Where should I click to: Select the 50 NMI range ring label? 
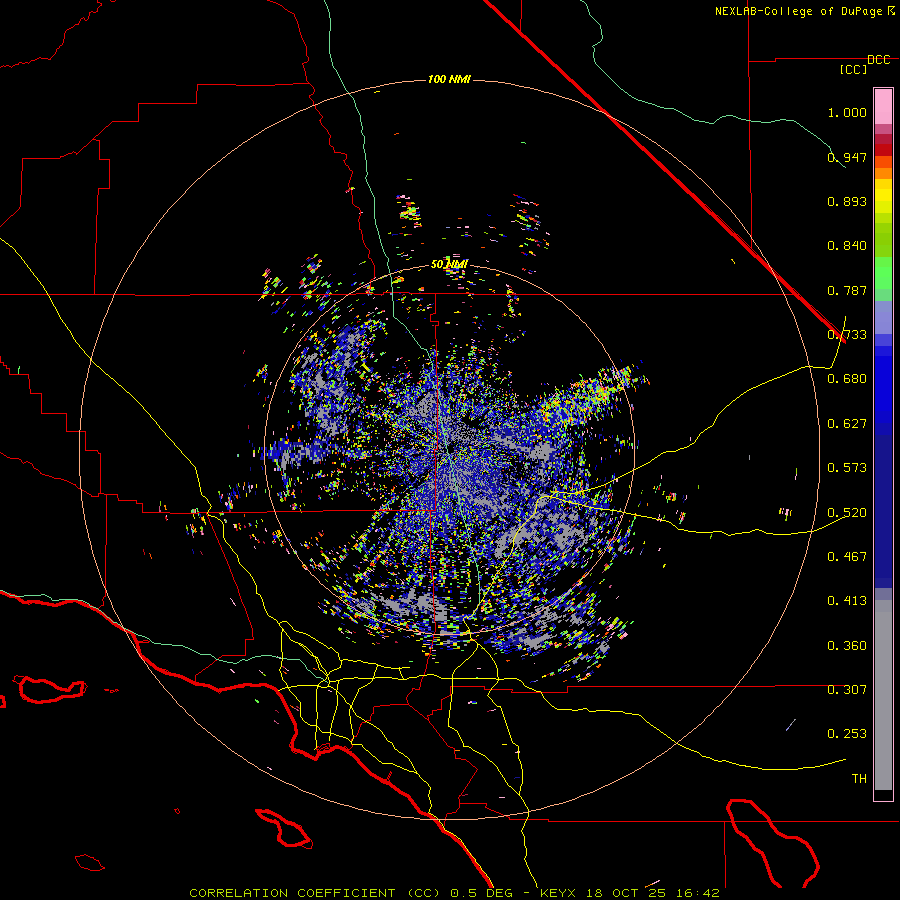tap(449, 264)
